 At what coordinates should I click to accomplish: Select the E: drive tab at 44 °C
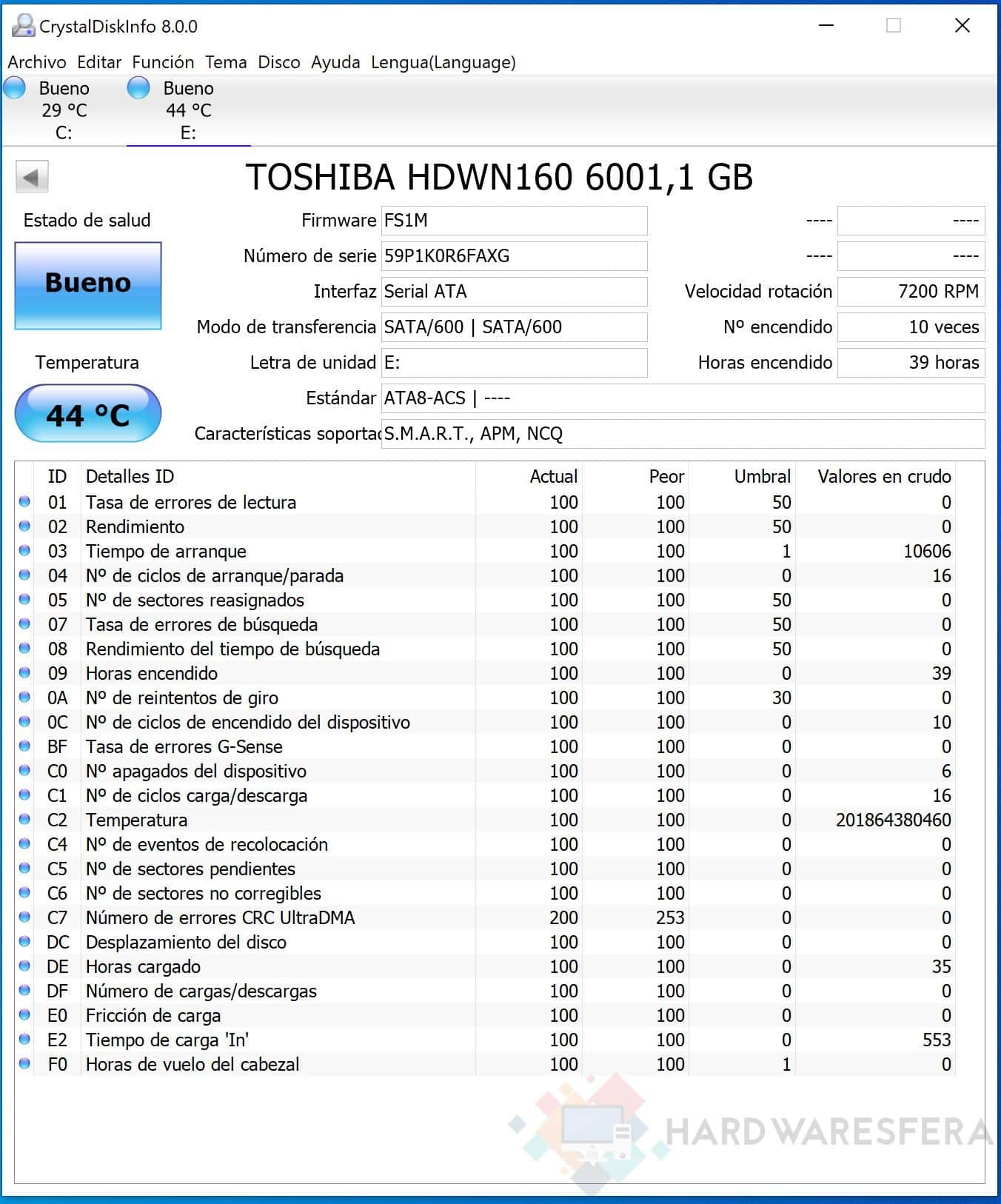click(188, 110)
